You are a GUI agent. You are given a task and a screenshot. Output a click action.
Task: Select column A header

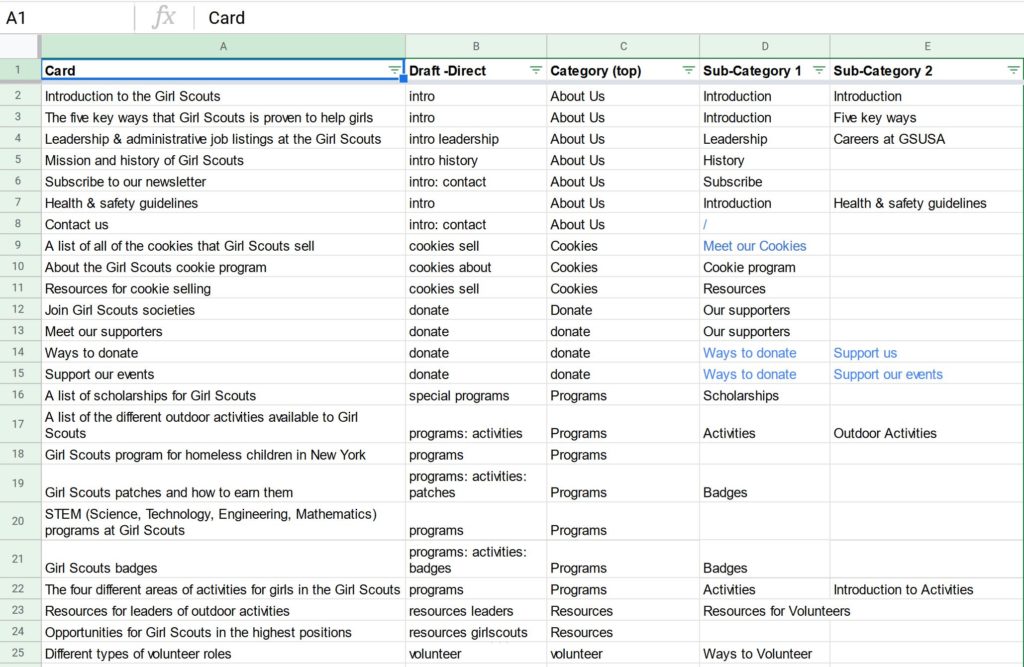click(x=223, y=46)
